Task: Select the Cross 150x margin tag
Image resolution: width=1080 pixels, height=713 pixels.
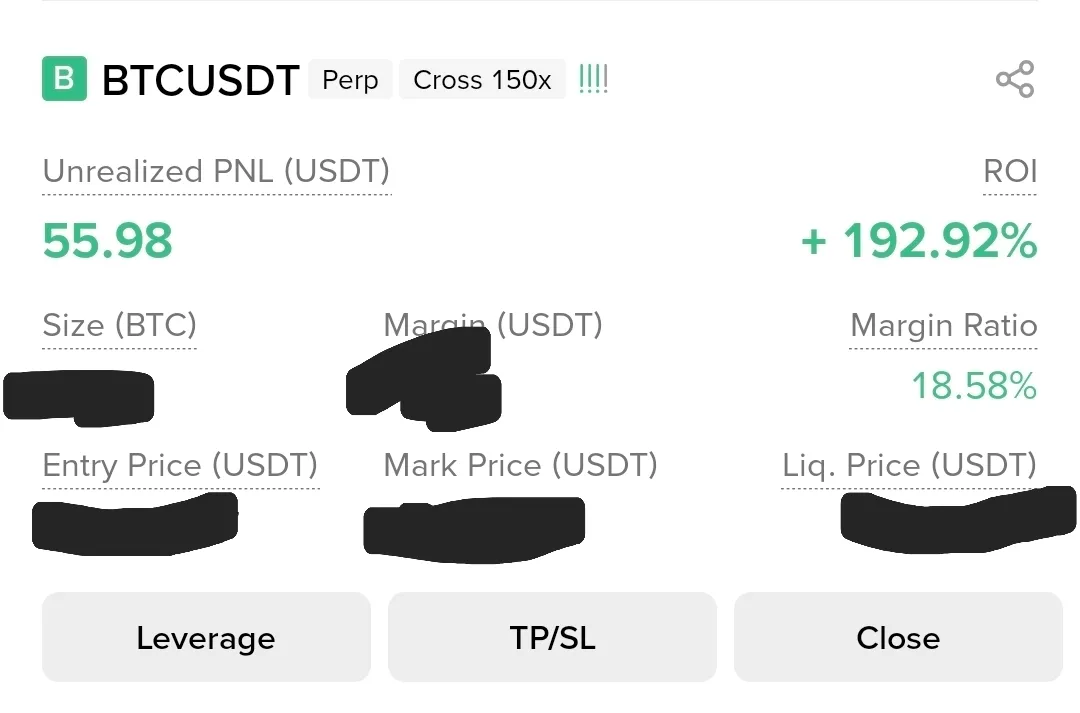Action: click(482, 80)
